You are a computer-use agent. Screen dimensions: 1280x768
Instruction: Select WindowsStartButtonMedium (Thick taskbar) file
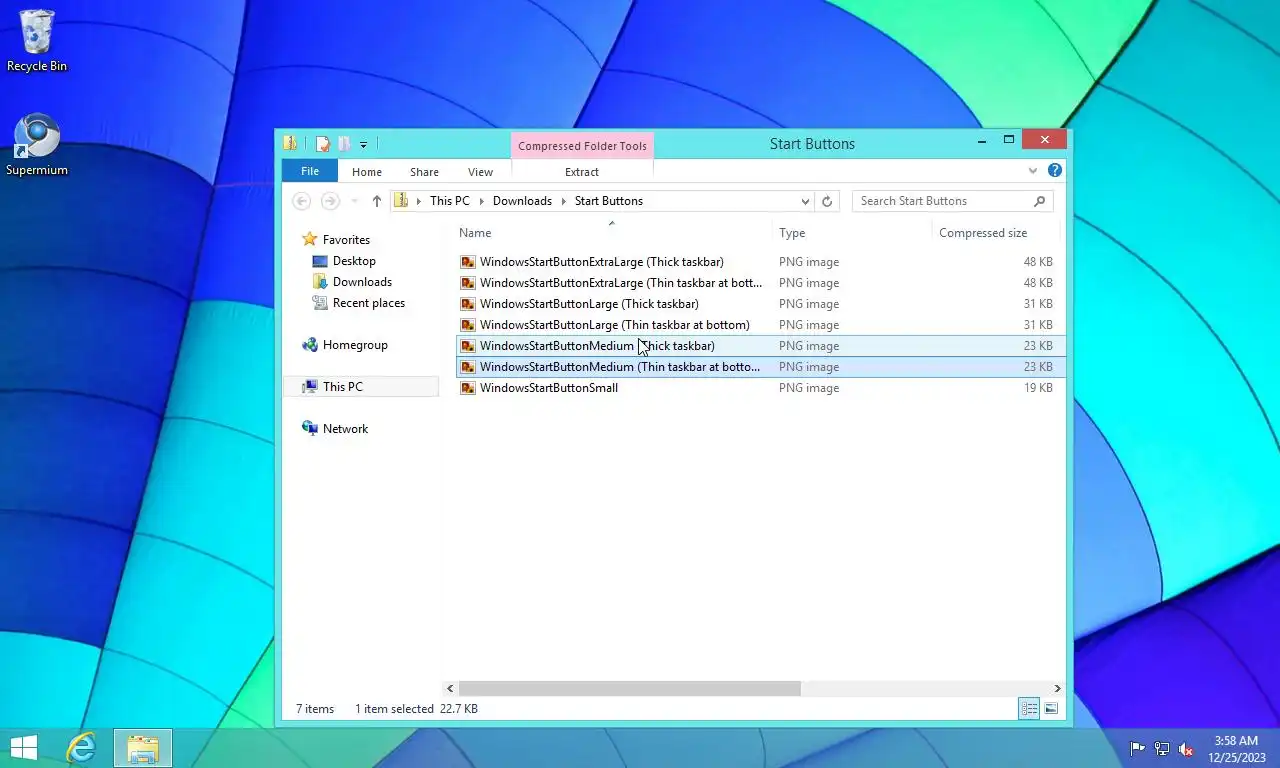click(761, 346)
